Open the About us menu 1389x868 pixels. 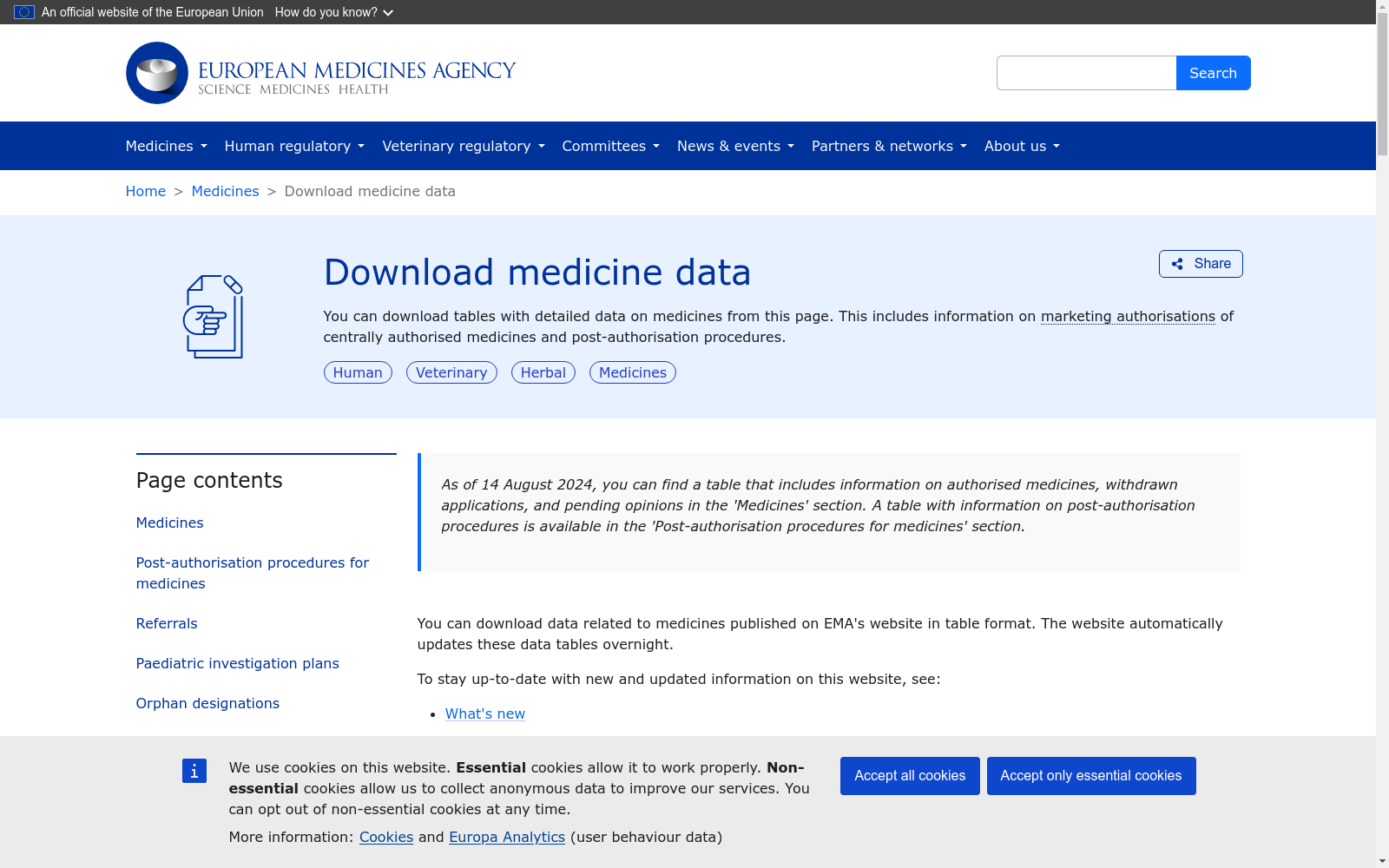point(1021,146)
